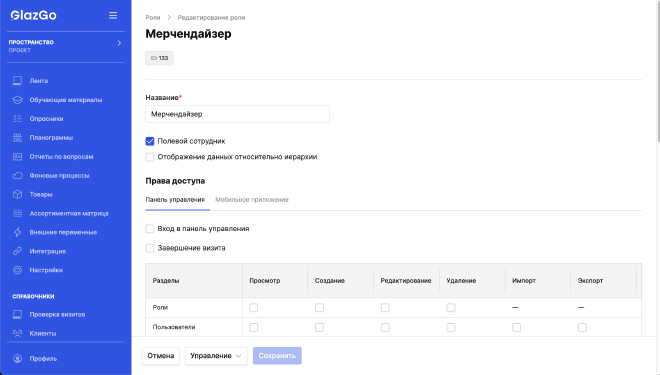Enable Экспорт permission for Пользователи
The image size is (660, 375).
point(582,327)
